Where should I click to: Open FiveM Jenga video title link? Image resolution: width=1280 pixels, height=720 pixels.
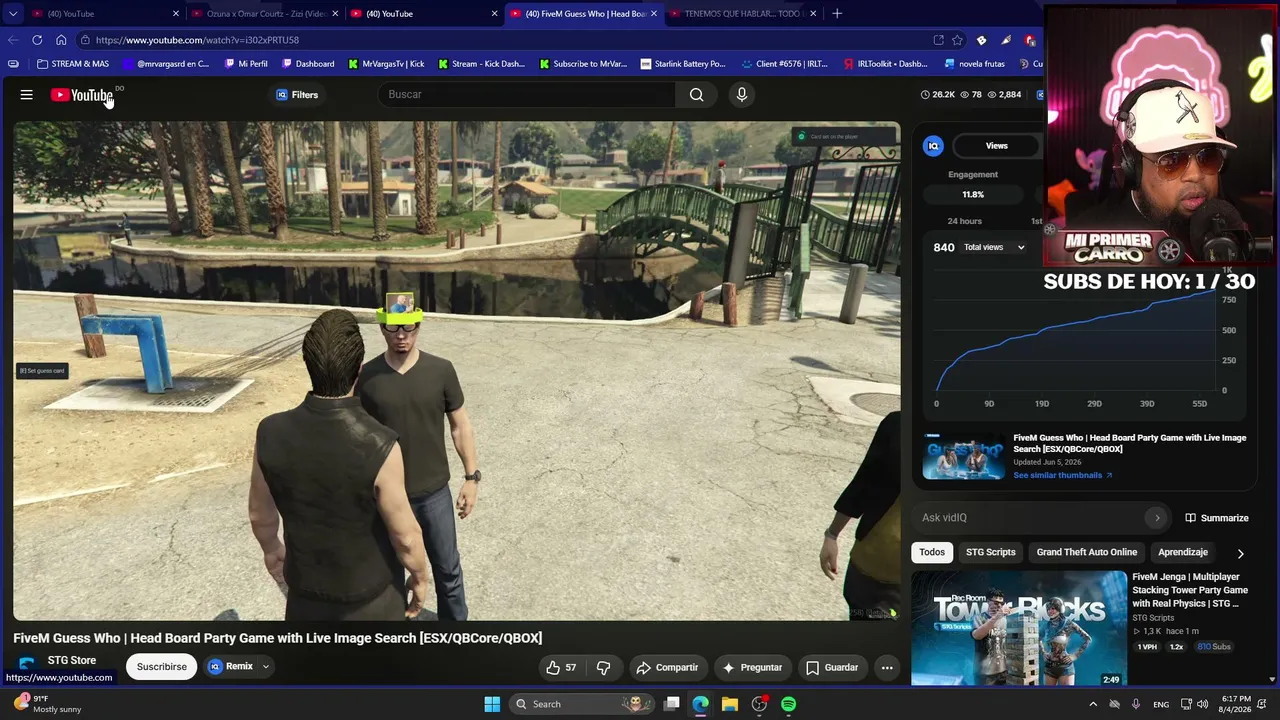1190,590
